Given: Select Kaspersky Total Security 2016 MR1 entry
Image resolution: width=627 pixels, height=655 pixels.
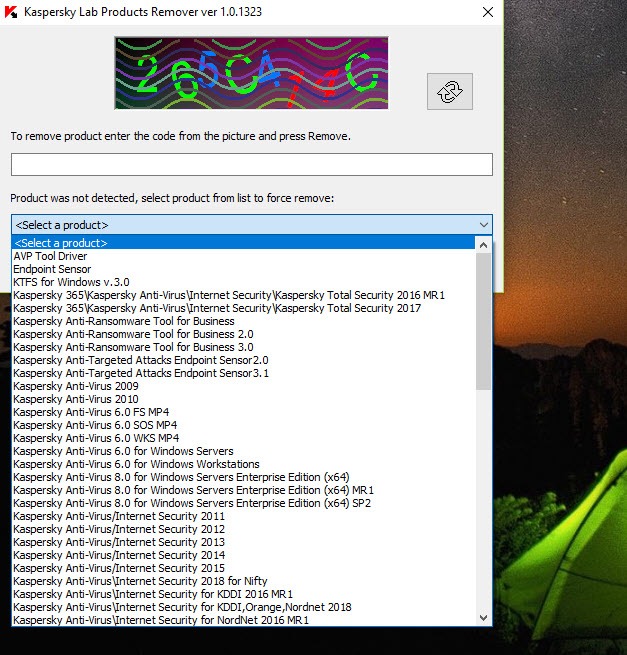Looking at the screenshot, I should click(244, 295).
